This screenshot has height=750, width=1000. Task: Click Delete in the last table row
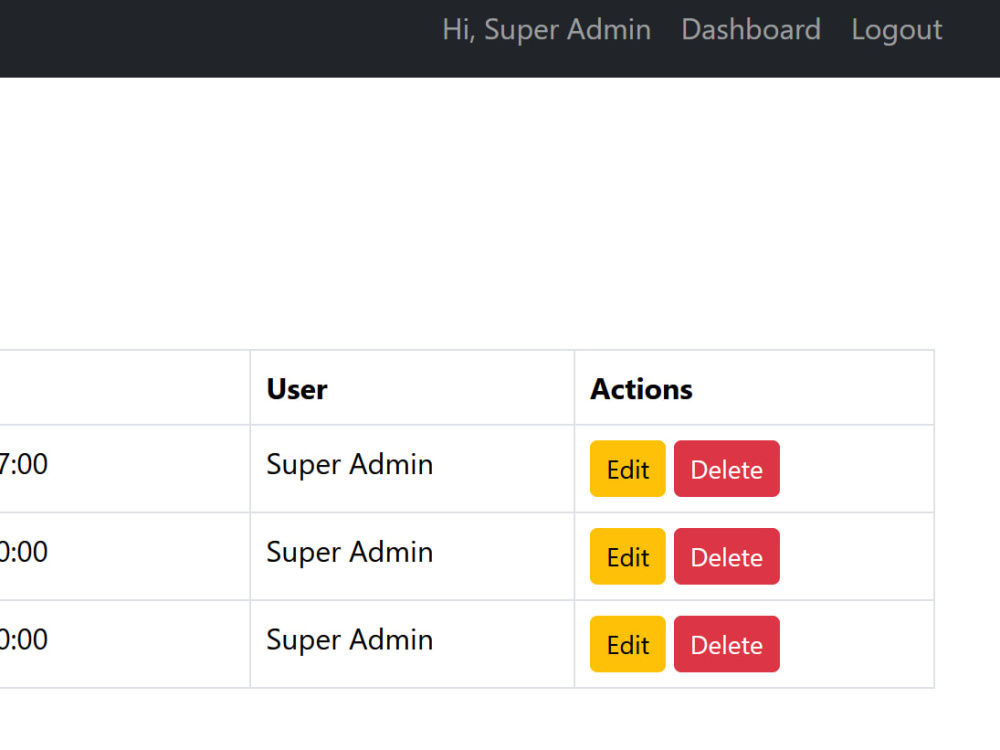(x=726, y=644)
